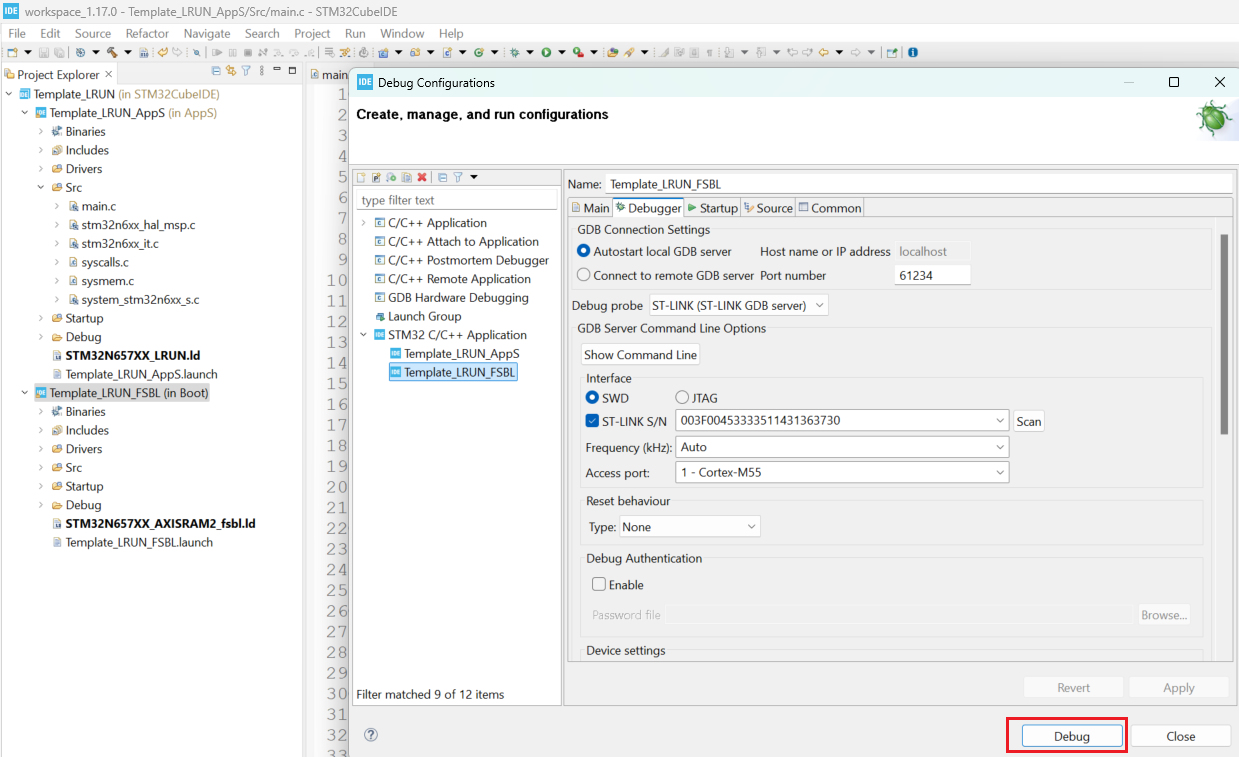Choose the JTAG interface option
This screenshot has height=757, width=1239.
click(x=682, y=398)
